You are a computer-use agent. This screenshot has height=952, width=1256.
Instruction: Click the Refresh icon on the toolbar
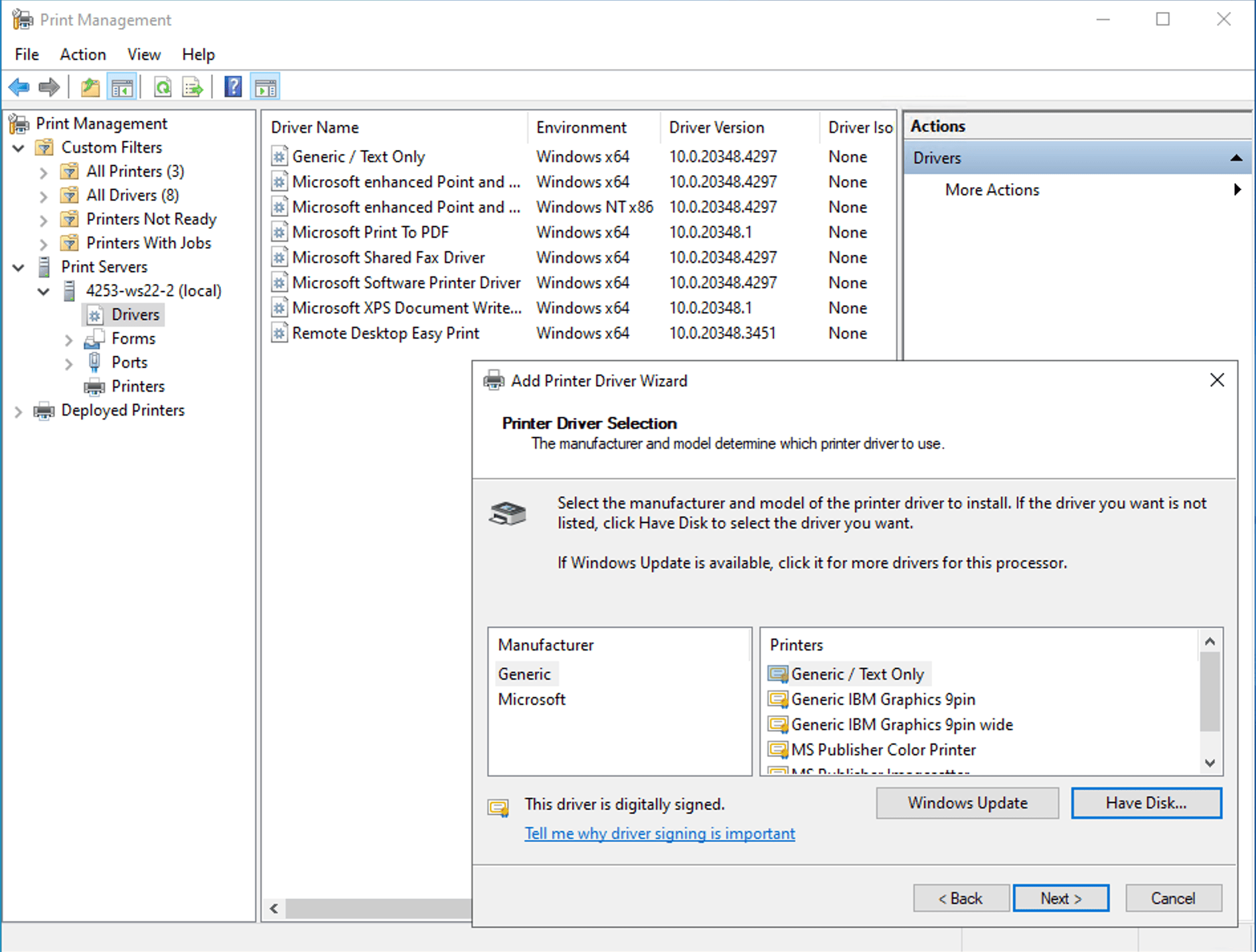pyautogui.click(x=163, y=87)
